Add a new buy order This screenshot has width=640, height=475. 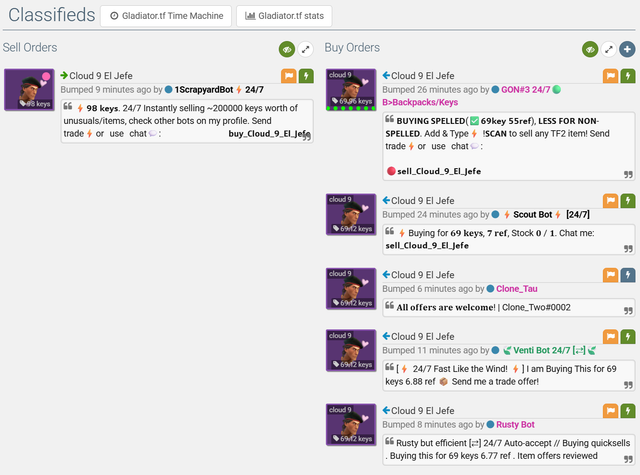[x=627, y=49]
